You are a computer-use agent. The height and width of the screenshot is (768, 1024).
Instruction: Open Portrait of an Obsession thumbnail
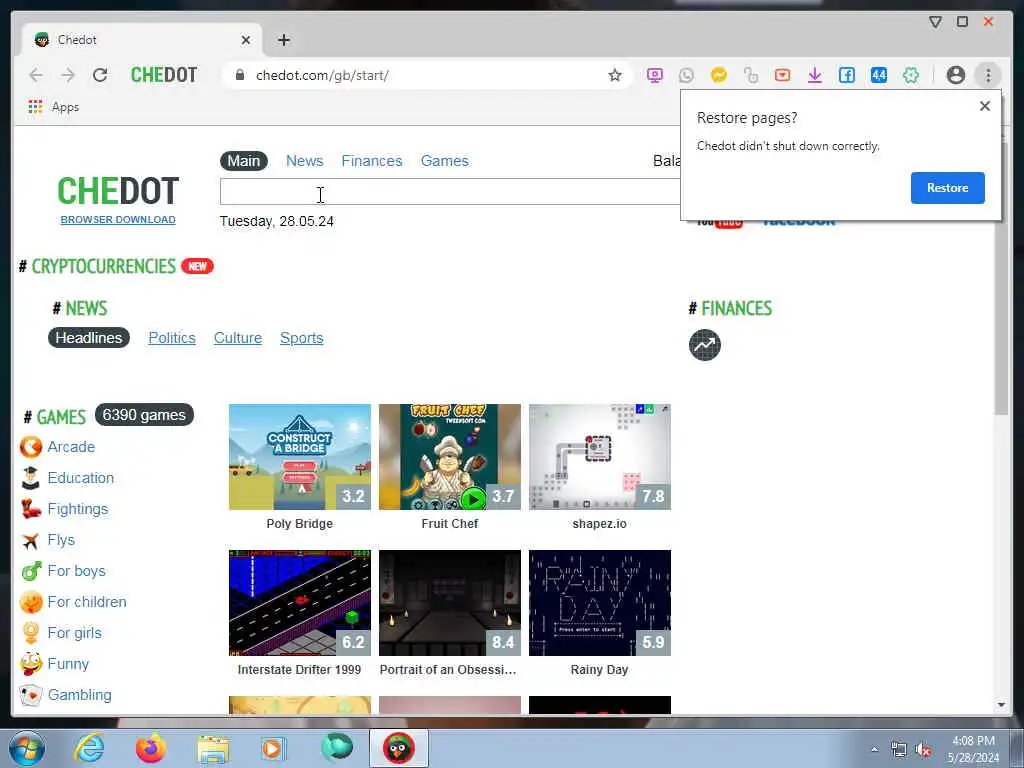tap(450, 603)
